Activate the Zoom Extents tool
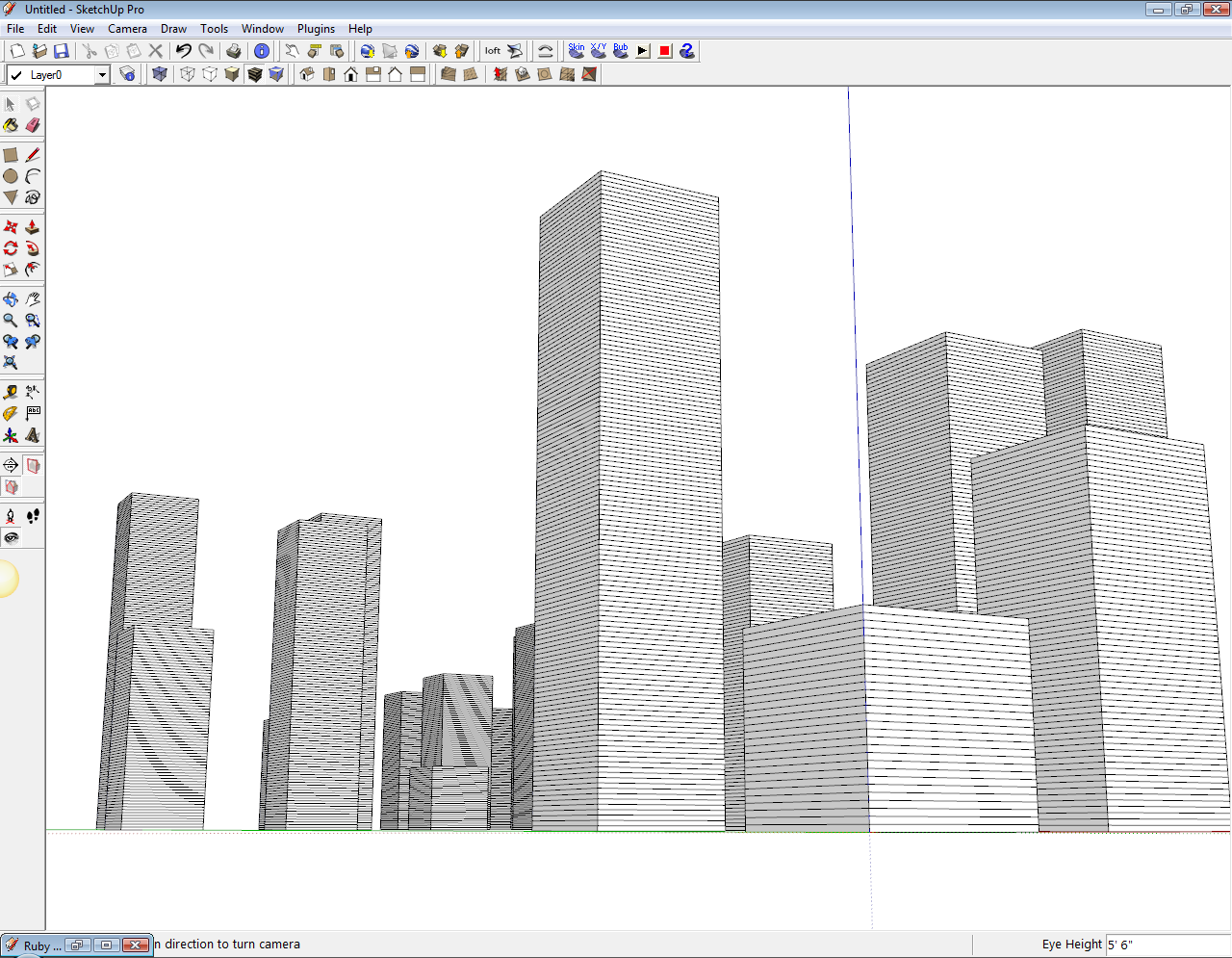Image resolution: width=1232 pixels, height=958 pixels. click(x=11, y=363)
